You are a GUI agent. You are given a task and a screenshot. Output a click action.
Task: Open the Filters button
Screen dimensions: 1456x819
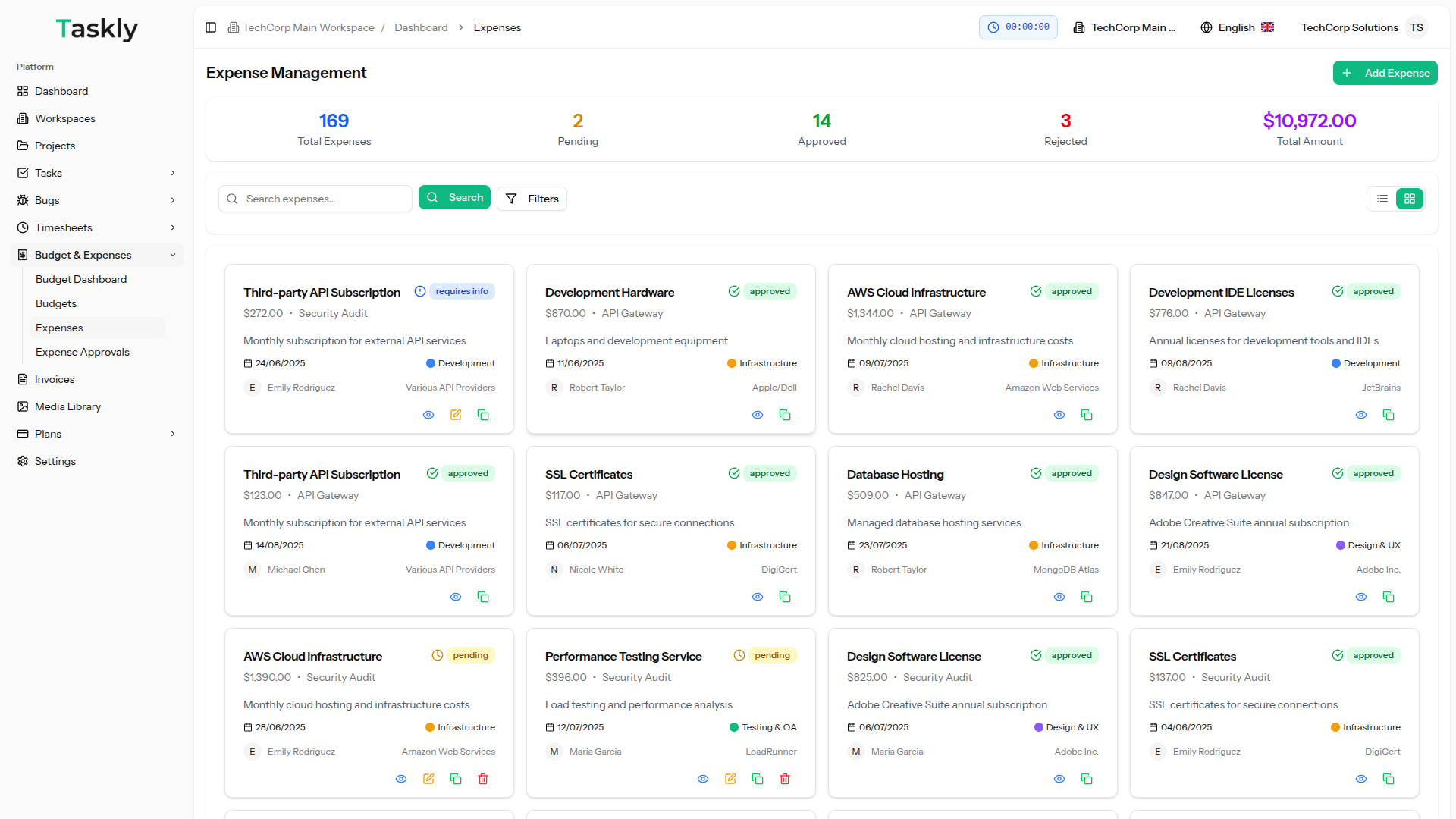pos(532,199)
